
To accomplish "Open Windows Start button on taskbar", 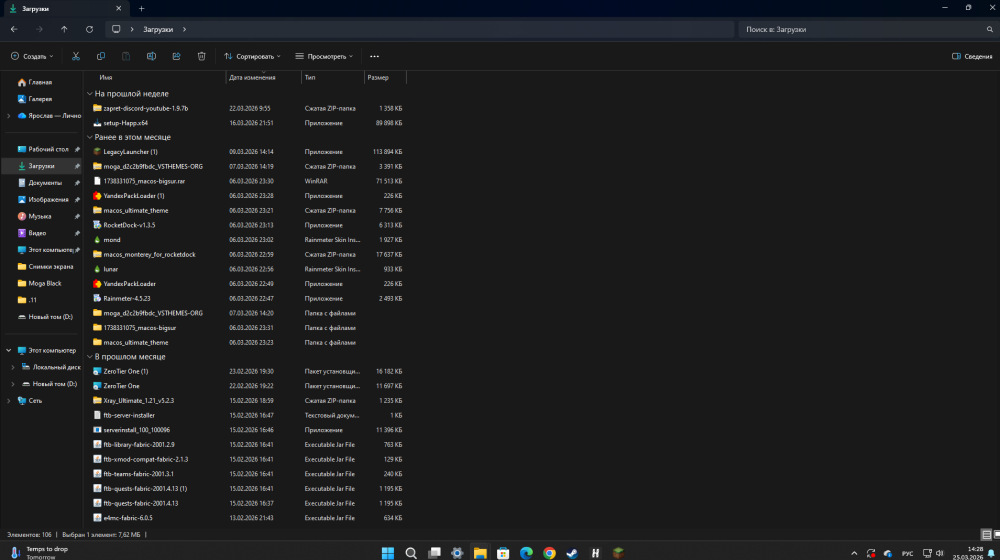I will click(x=388, y=552).
